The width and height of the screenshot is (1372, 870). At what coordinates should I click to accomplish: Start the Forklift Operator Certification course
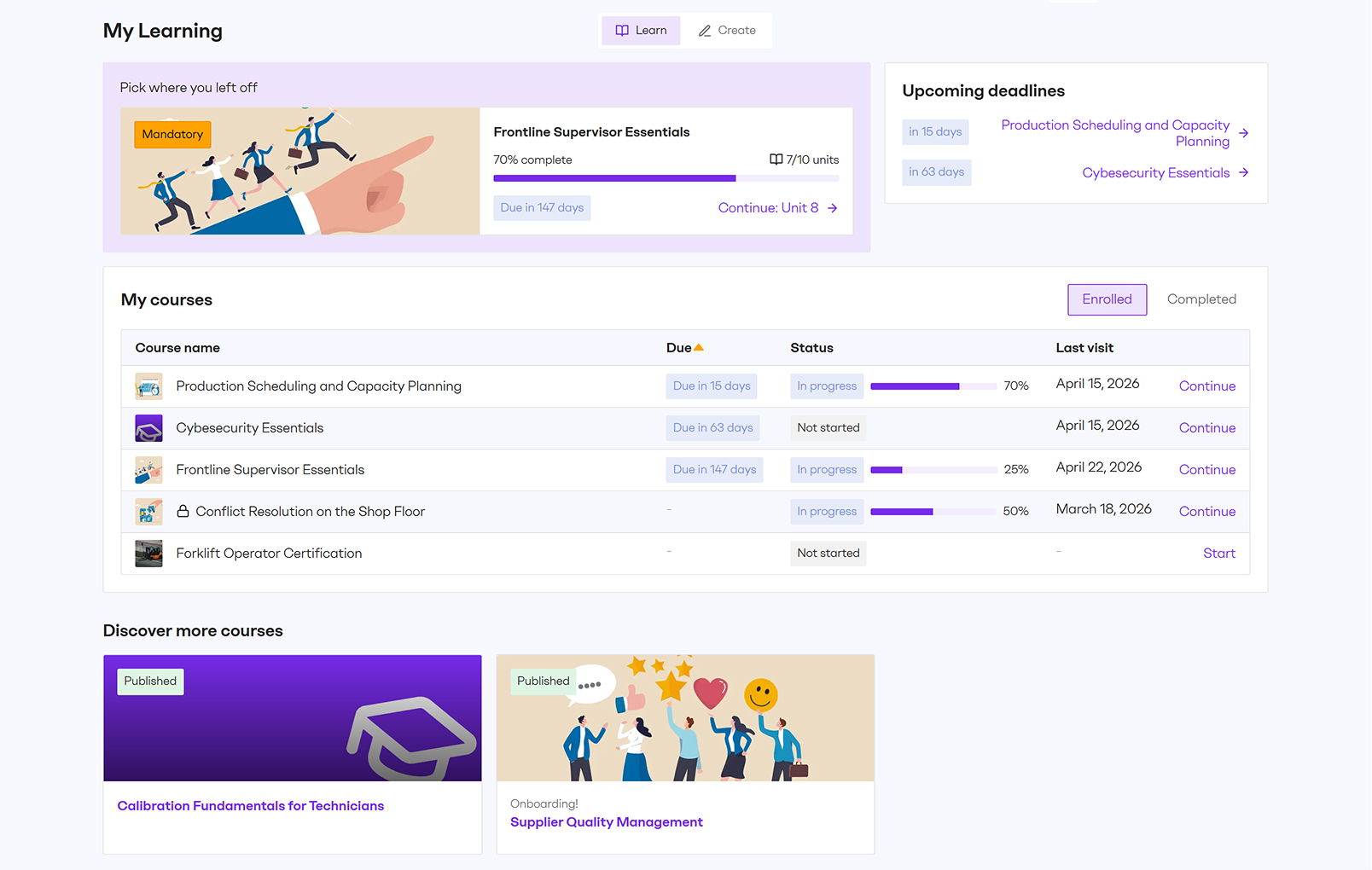(x=1218, y=553)
